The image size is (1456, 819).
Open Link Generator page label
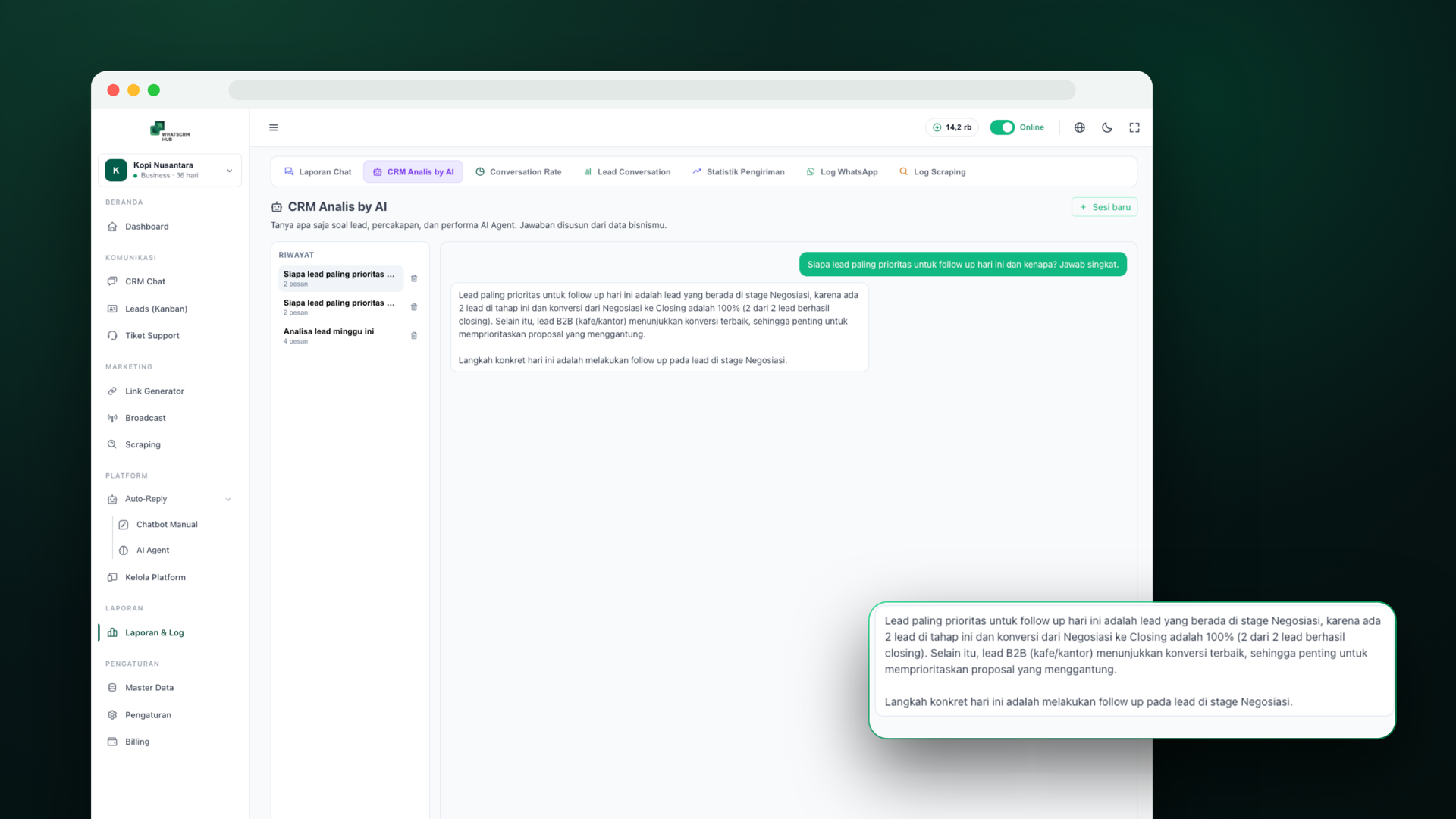tap(154, 391)
